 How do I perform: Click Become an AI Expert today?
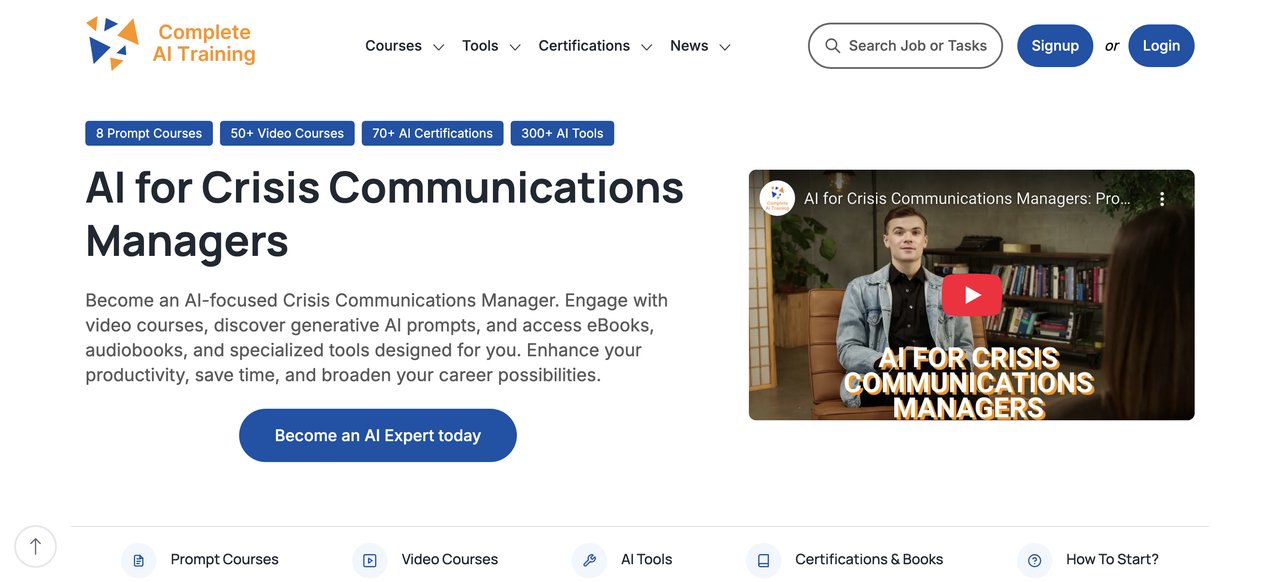[378, 435]
